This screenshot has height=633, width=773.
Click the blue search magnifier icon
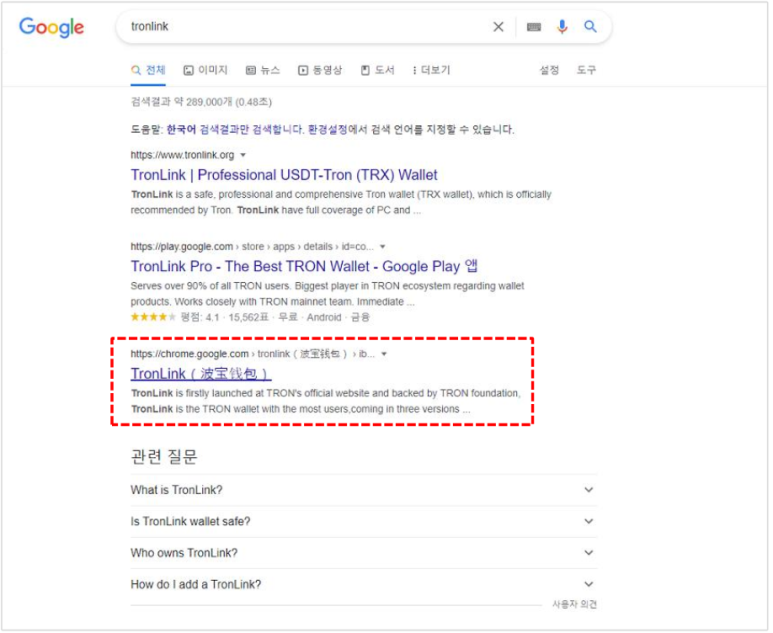click(590, 26)
